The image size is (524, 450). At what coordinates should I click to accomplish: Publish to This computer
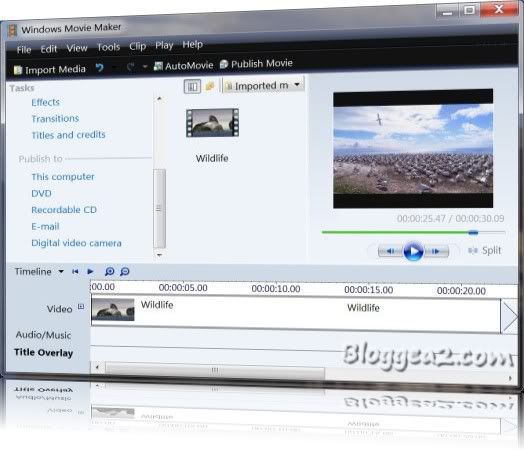[x=63, y=177]
